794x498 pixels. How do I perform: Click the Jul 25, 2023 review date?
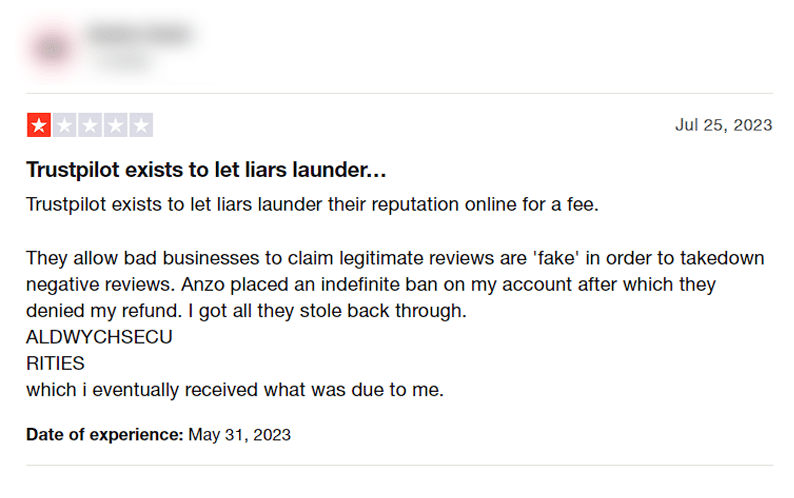tap(724, 125)
